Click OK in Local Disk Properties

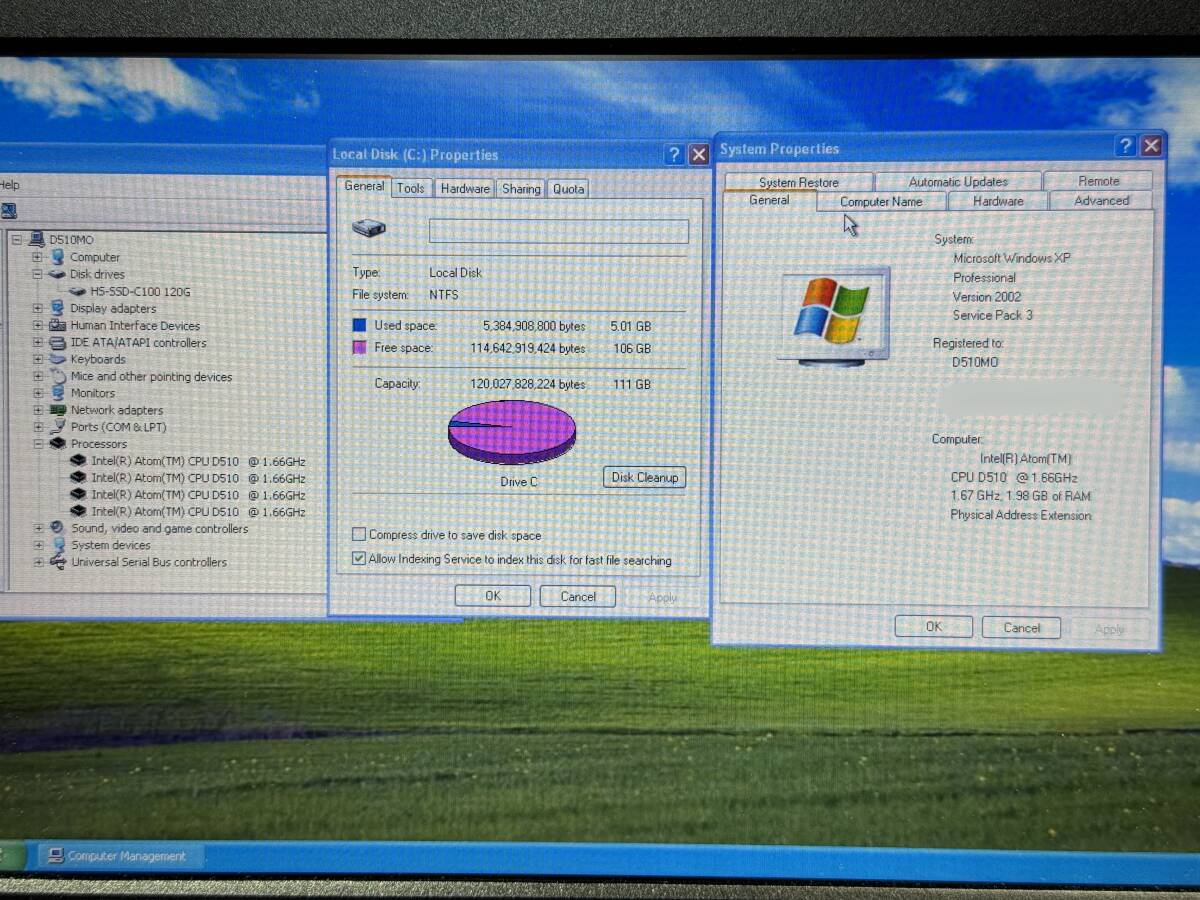pos(492,596)
